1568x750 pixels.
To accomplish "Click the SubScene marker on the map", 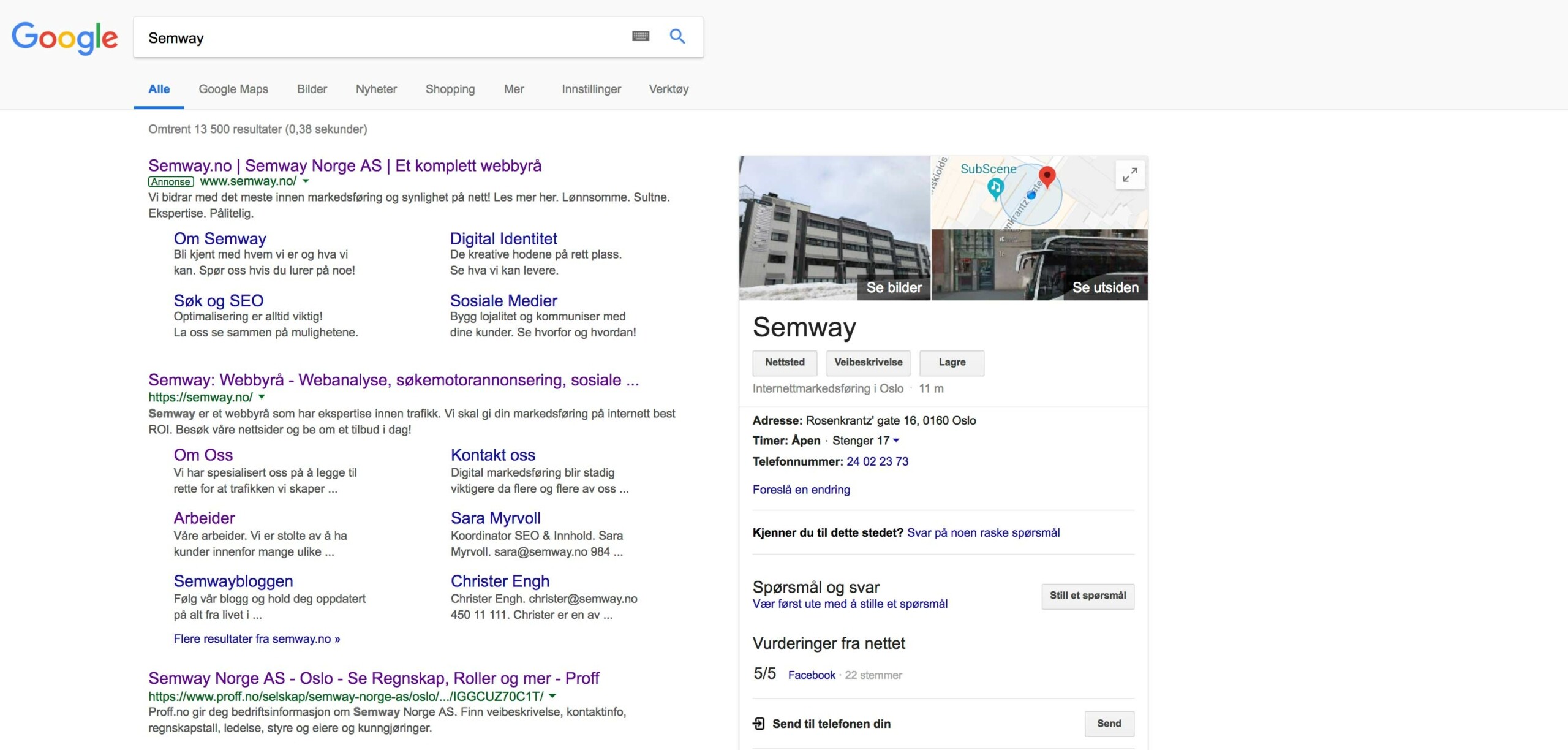I will (x=995, y=189).
